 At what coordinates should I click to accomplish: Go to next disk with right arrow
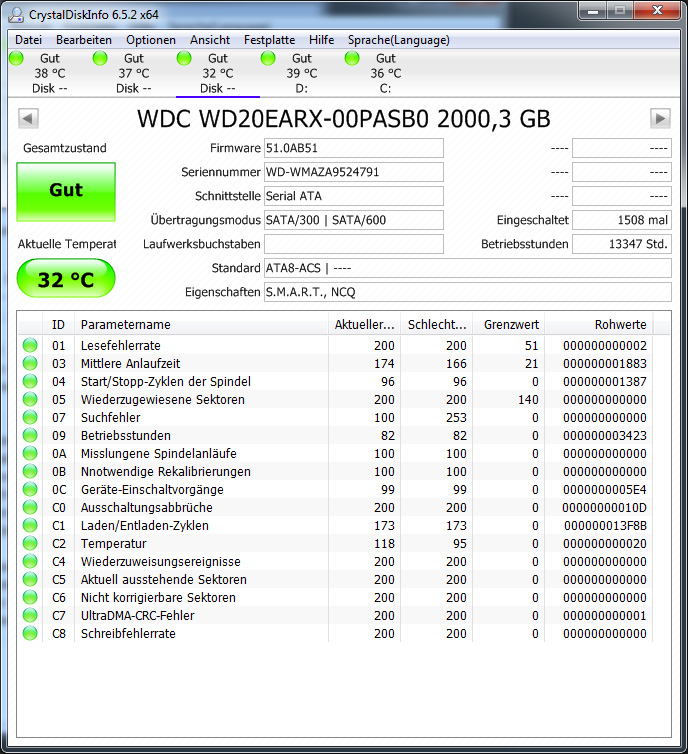point(660,118)
